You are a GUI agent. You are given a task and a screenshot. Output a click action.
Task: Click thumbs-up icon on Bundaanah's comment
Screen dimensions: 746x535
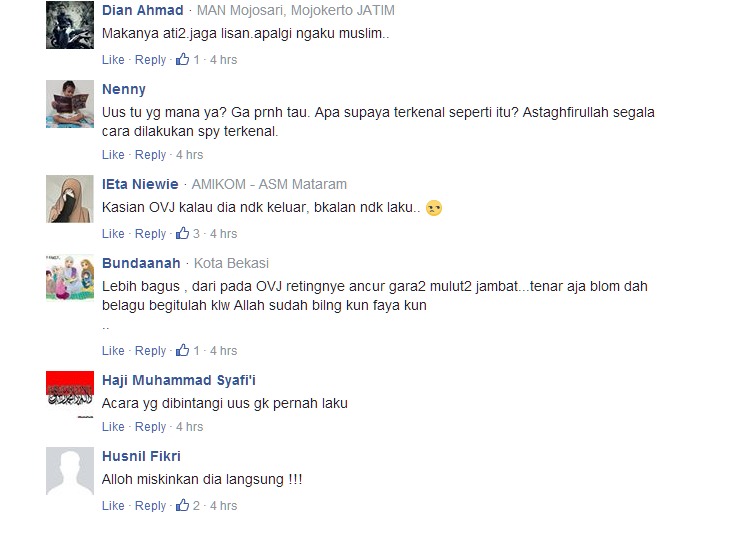coord(182,350)
